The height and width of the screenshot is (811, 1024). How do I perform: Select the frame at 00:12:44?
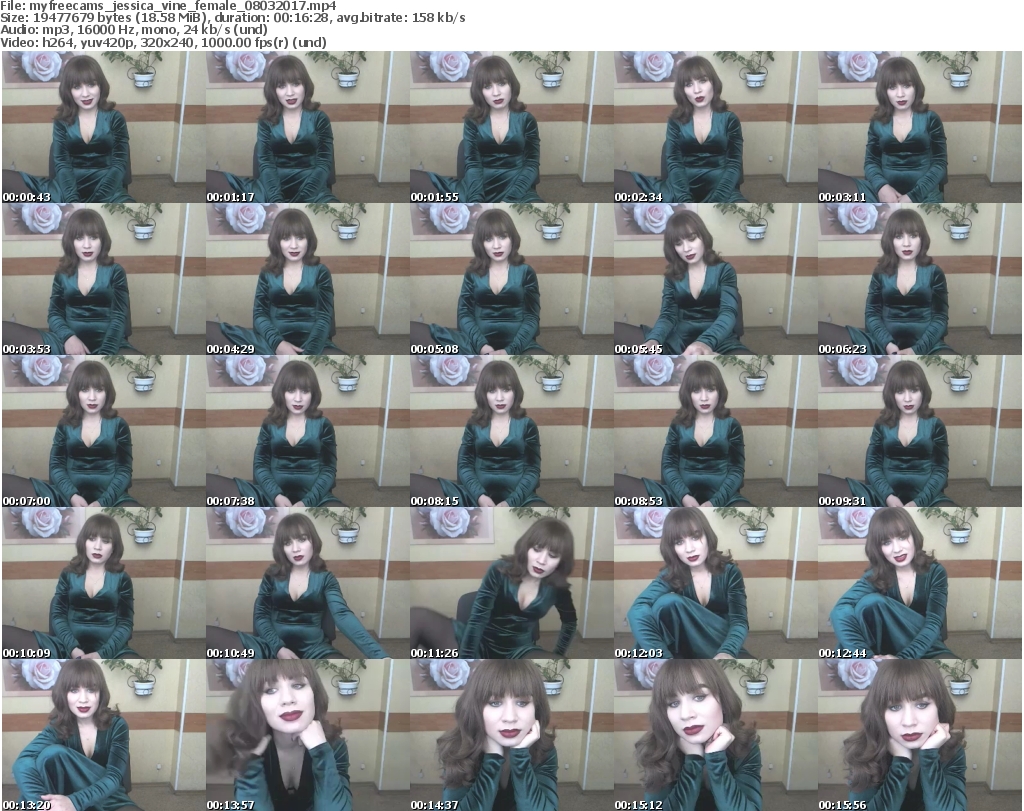[920, 583]
